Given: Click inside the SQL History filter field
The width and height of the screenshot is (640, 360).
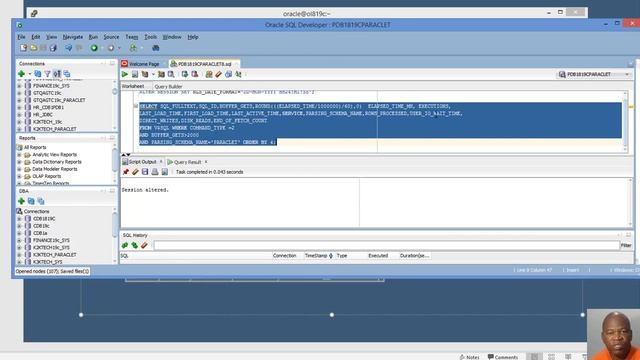Looking at the screenshot, I should (387, 245).
